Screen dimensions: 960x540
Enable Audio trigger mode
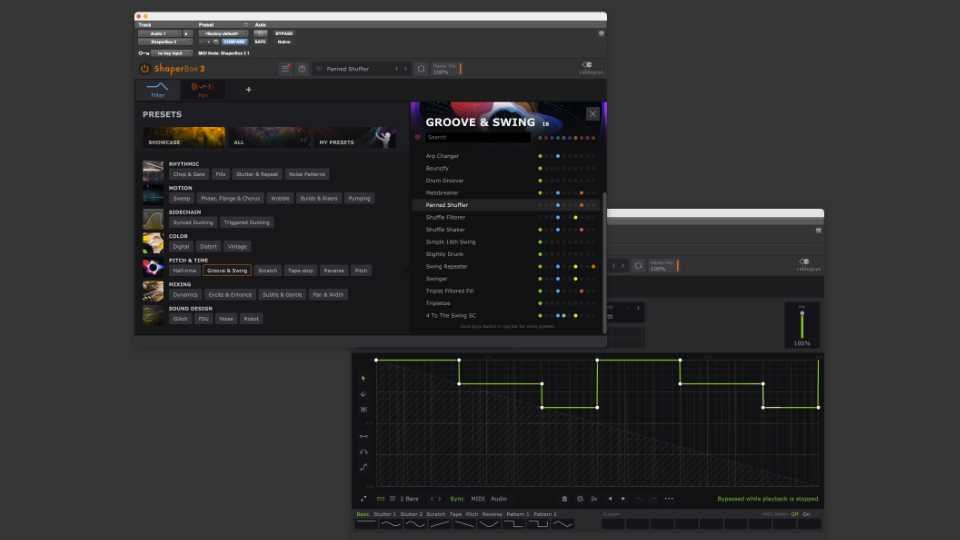pyautogui.click(x=499, y=499)
